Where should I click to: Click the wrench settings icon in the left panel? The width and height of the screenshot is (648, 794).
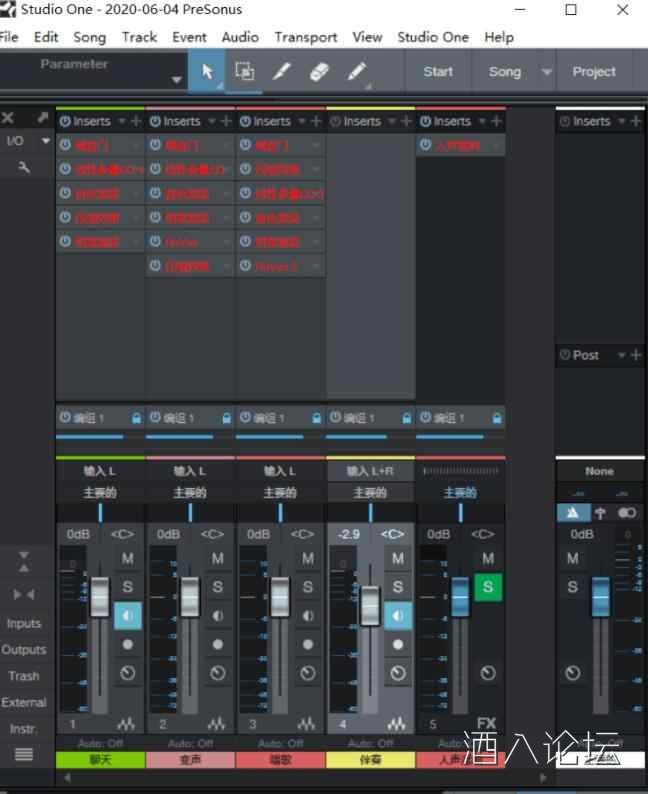pyautogui.click(x=24, y=167)
